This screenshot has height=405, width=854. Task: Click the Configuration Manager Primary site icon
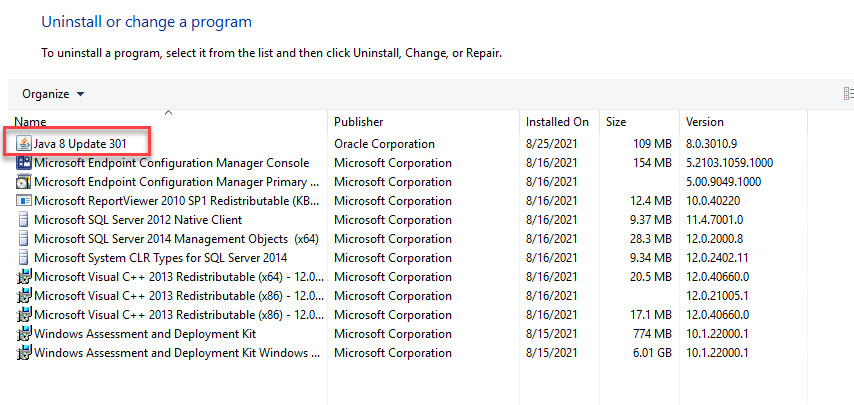(24, 182)
